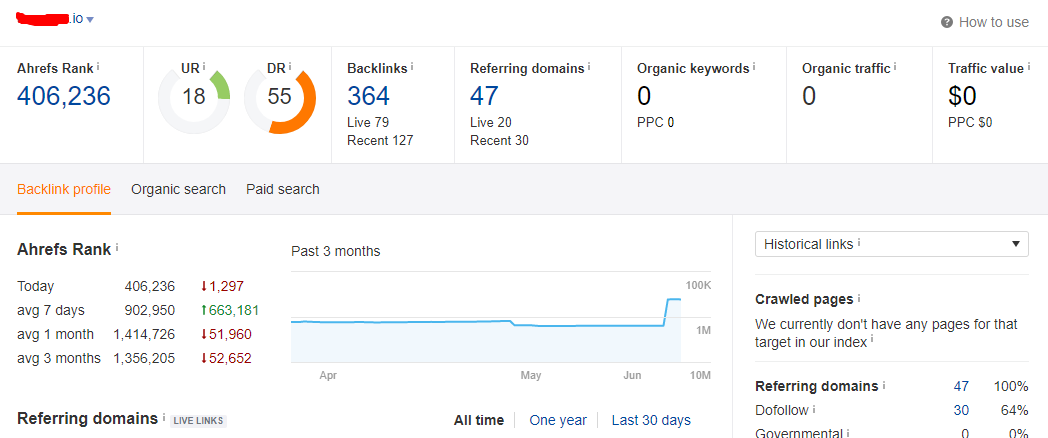
Task: Expand the Historical links dropdown
Action: pos(892,244)
